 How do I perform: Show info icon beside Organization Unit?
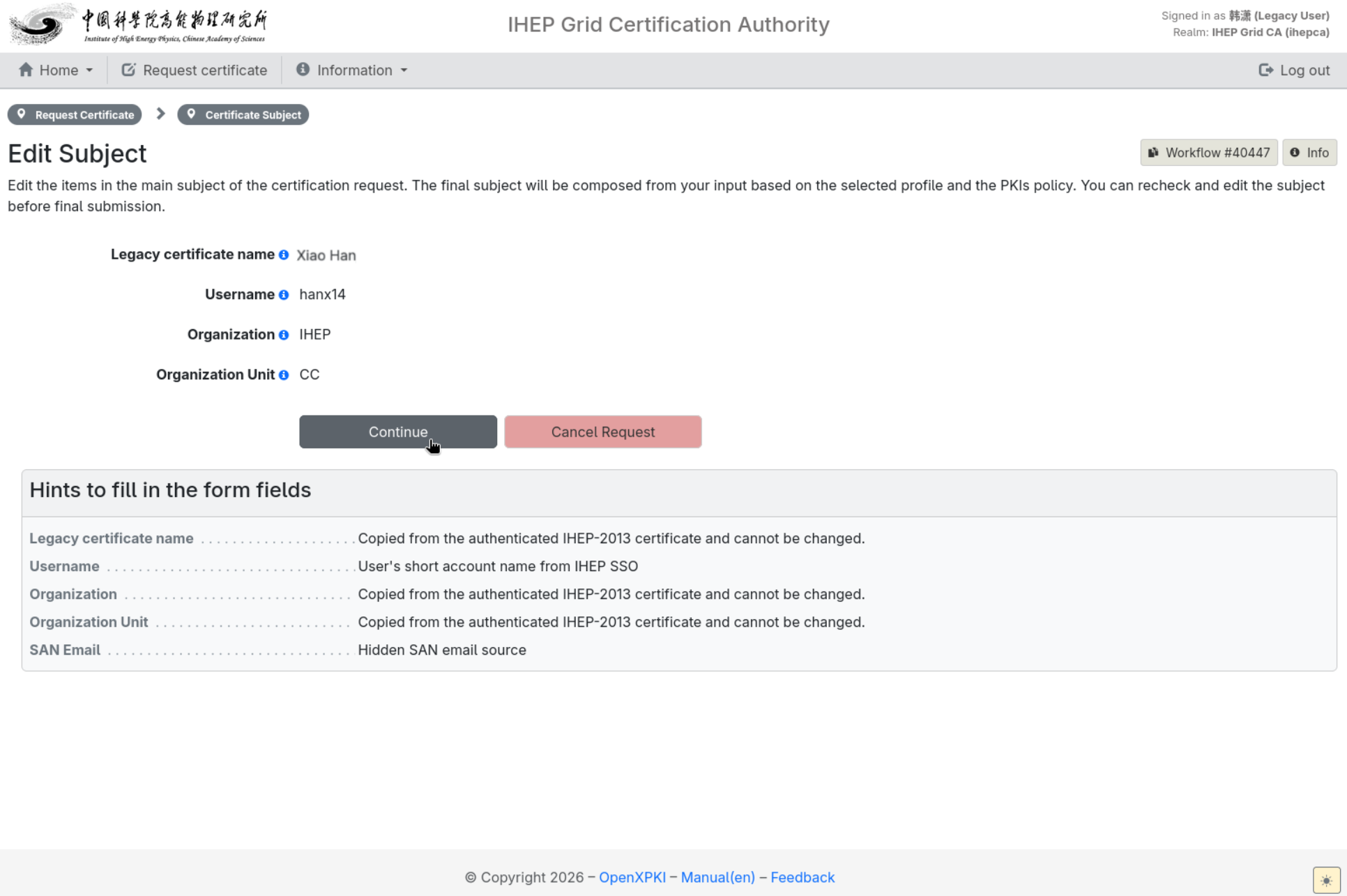pyautogui.click(x=284, y=375)
